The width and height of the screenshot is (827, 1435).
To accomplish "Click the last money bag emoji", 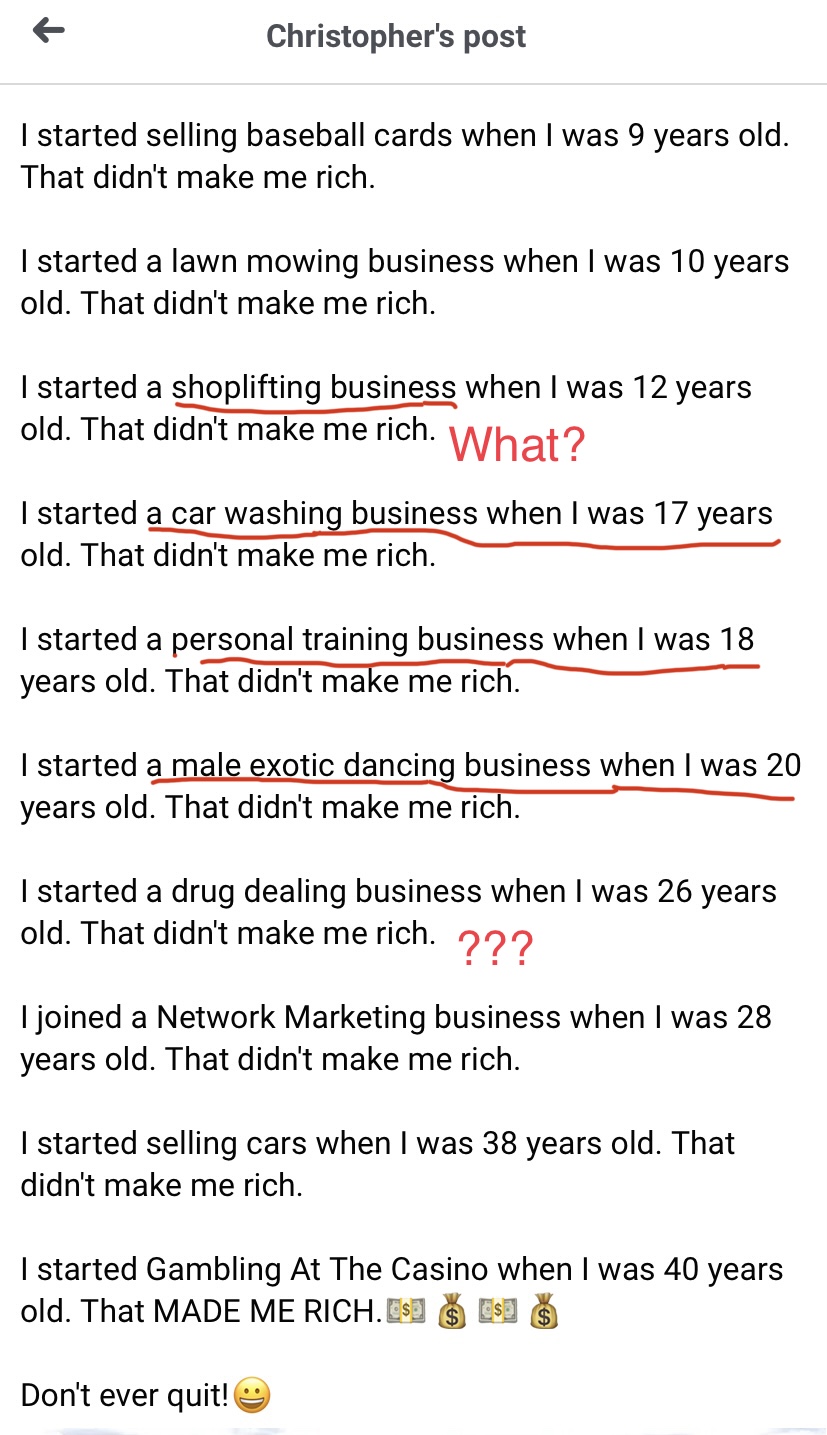I will (x=543, y=1311).
